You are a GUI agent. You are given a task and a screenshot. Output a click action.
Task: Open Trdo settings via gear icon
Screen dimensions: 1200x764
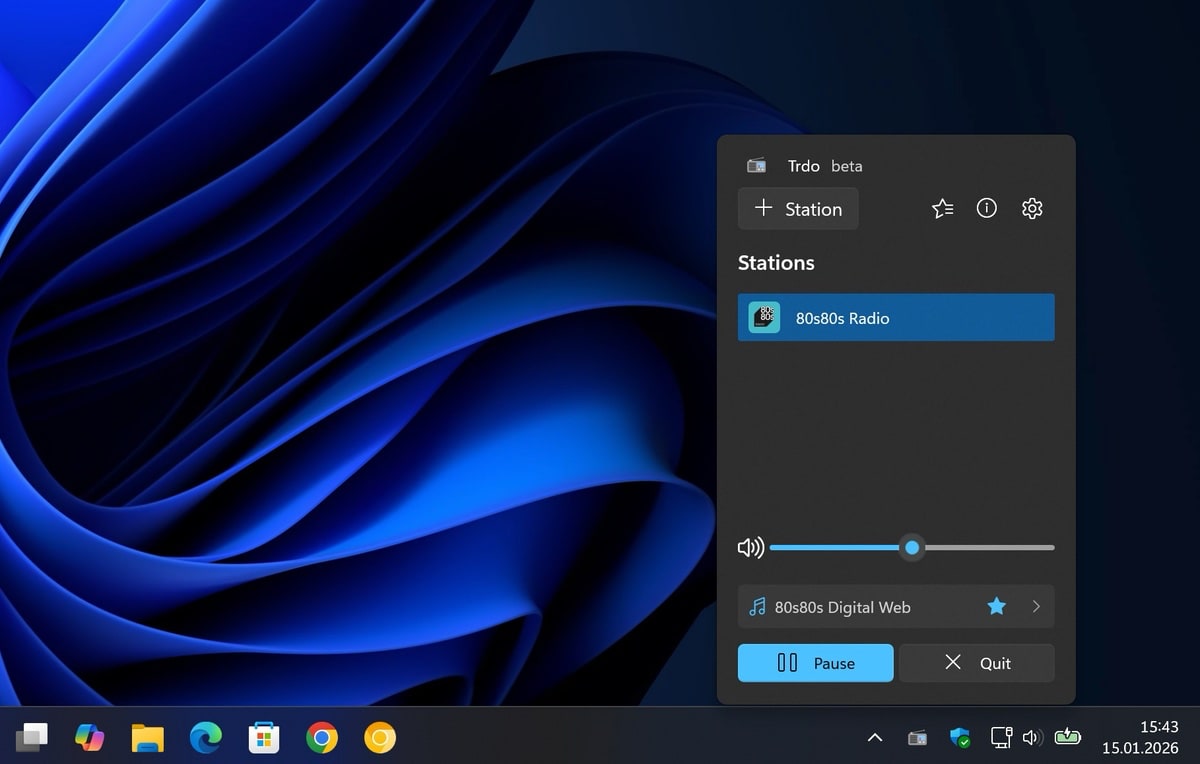pyautogui.click(x=1031, y=208)
